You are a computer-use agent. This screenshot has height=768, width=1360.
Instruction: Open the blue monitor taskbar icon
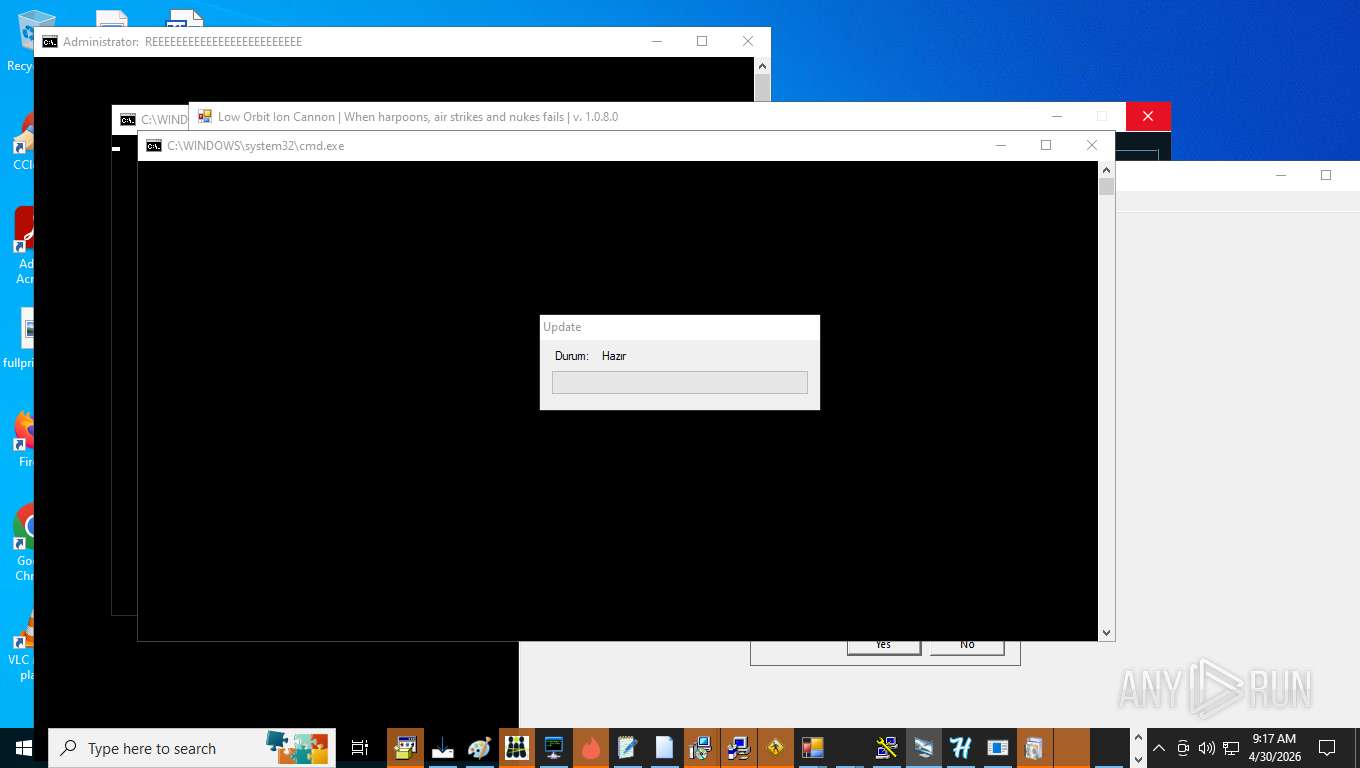[x=554, y=748]
